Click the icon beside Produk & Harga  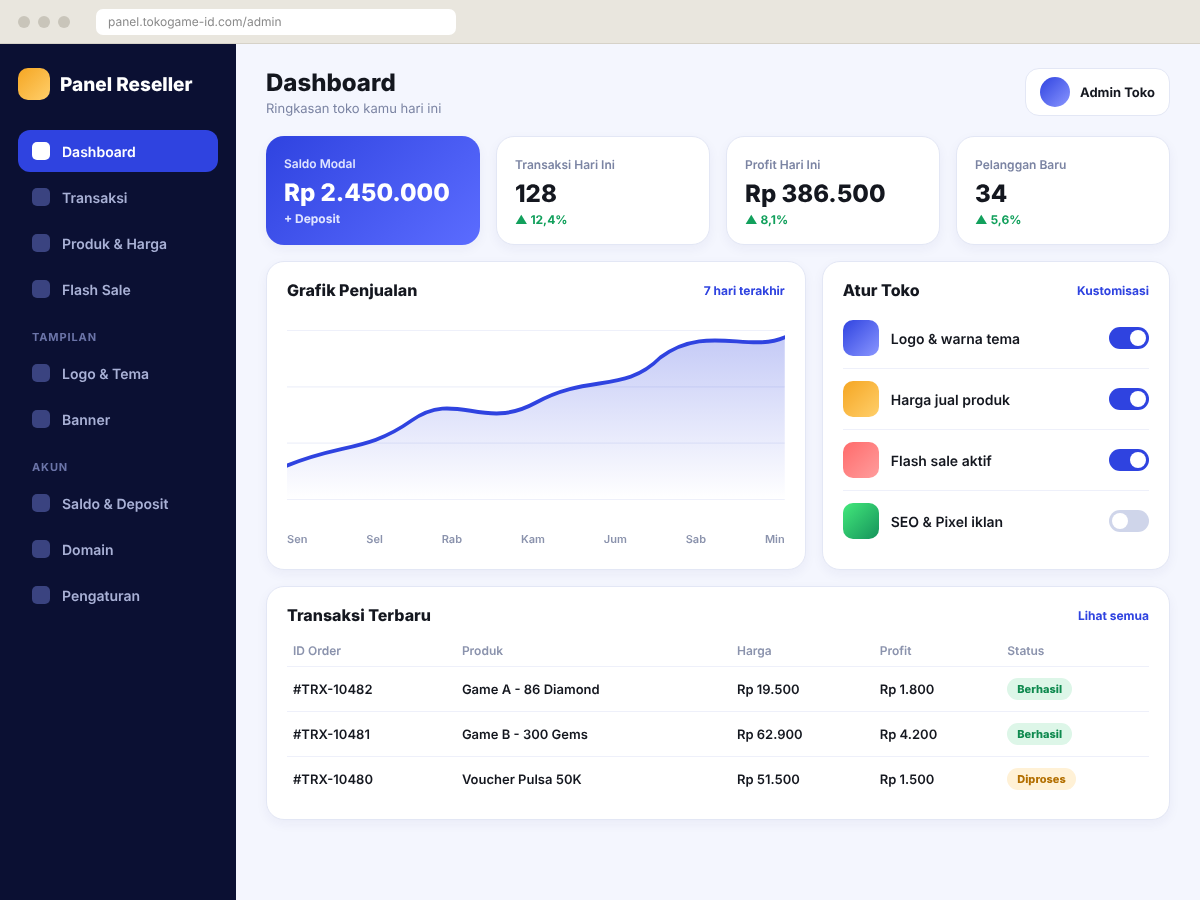coord(41,243)
